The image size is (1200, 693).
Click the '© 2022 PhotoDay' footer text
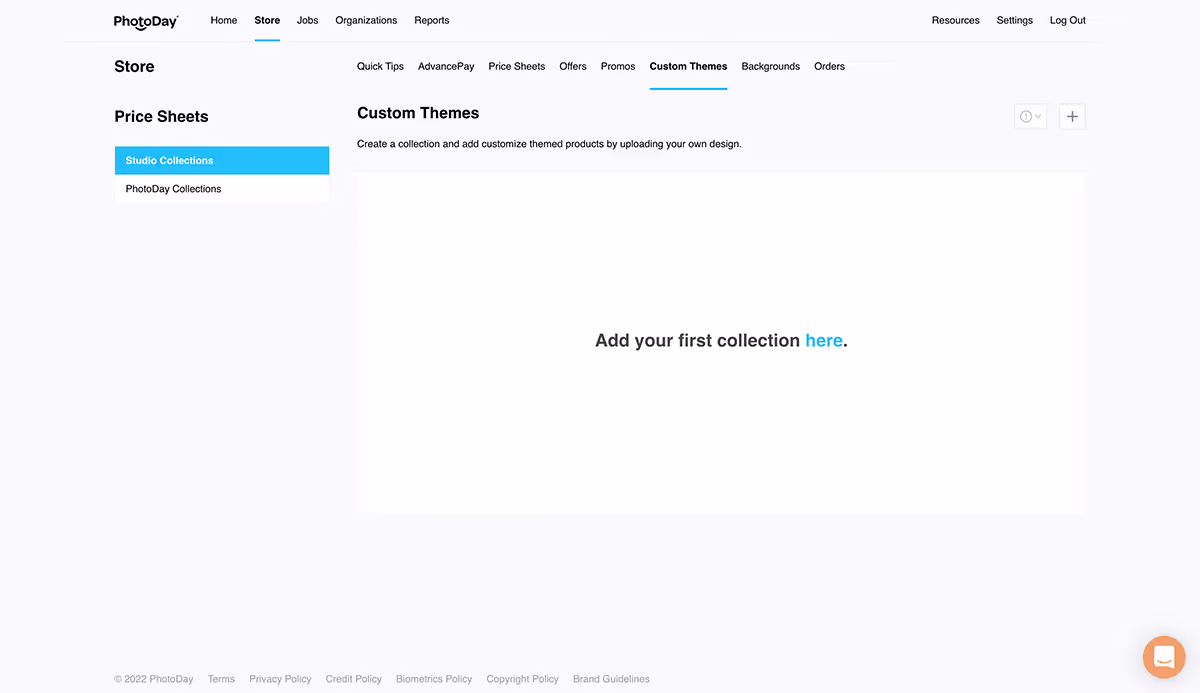coord(154,679)
